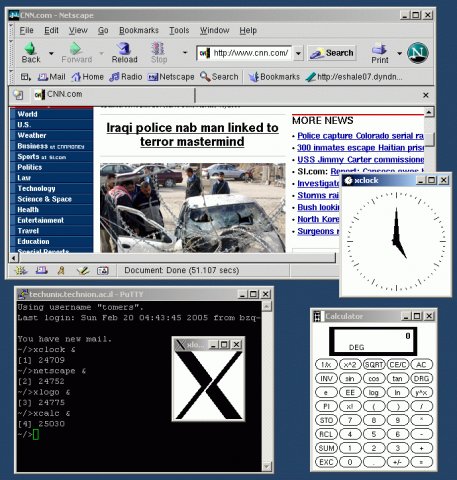Click the Navigator component icon in status bar
The height and width of the screenshot is (480, 457).
(x=21, y=270)
